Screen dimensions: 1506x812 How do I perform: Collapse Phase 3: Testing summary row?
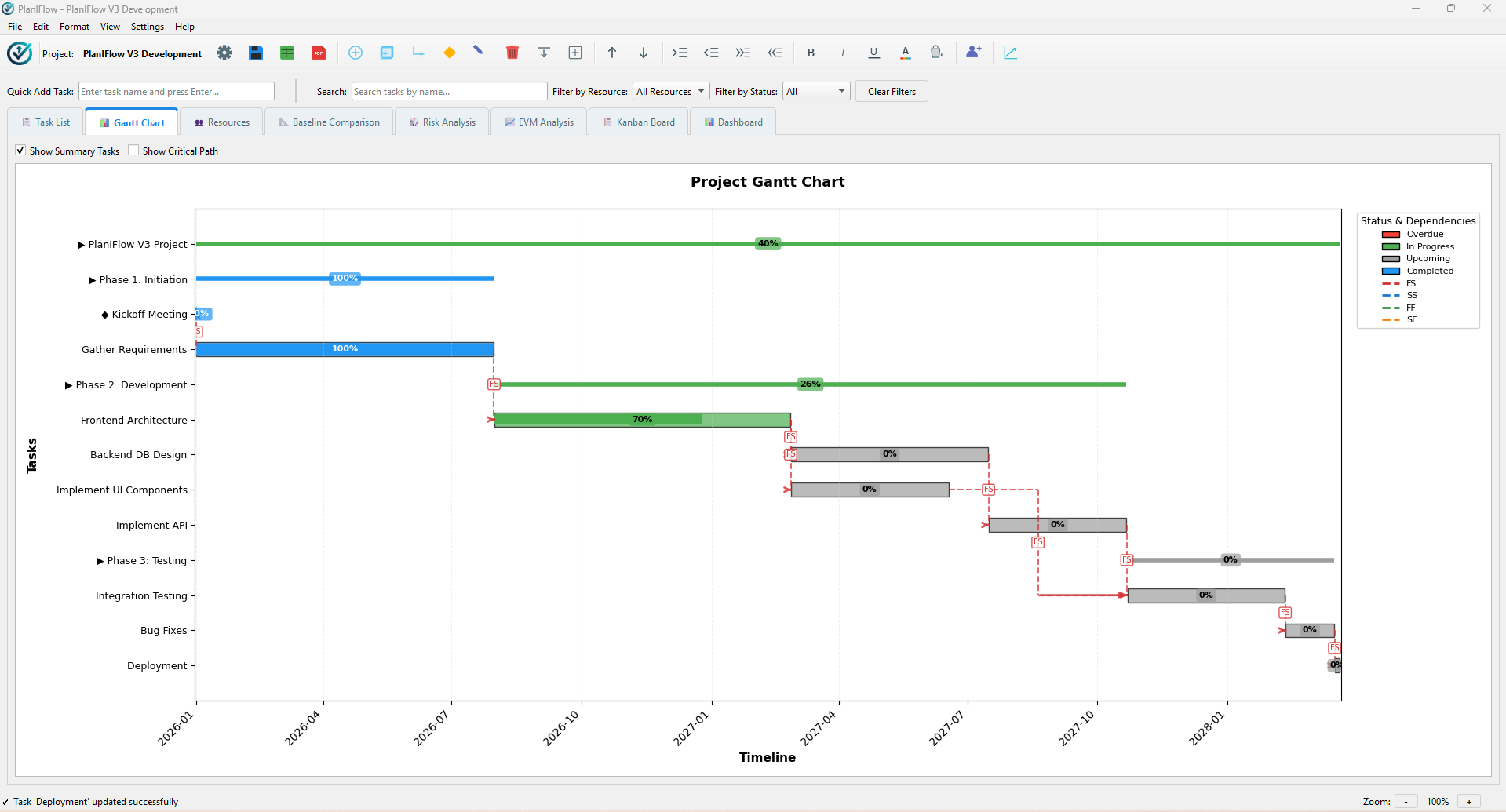[x=100, y=561]
